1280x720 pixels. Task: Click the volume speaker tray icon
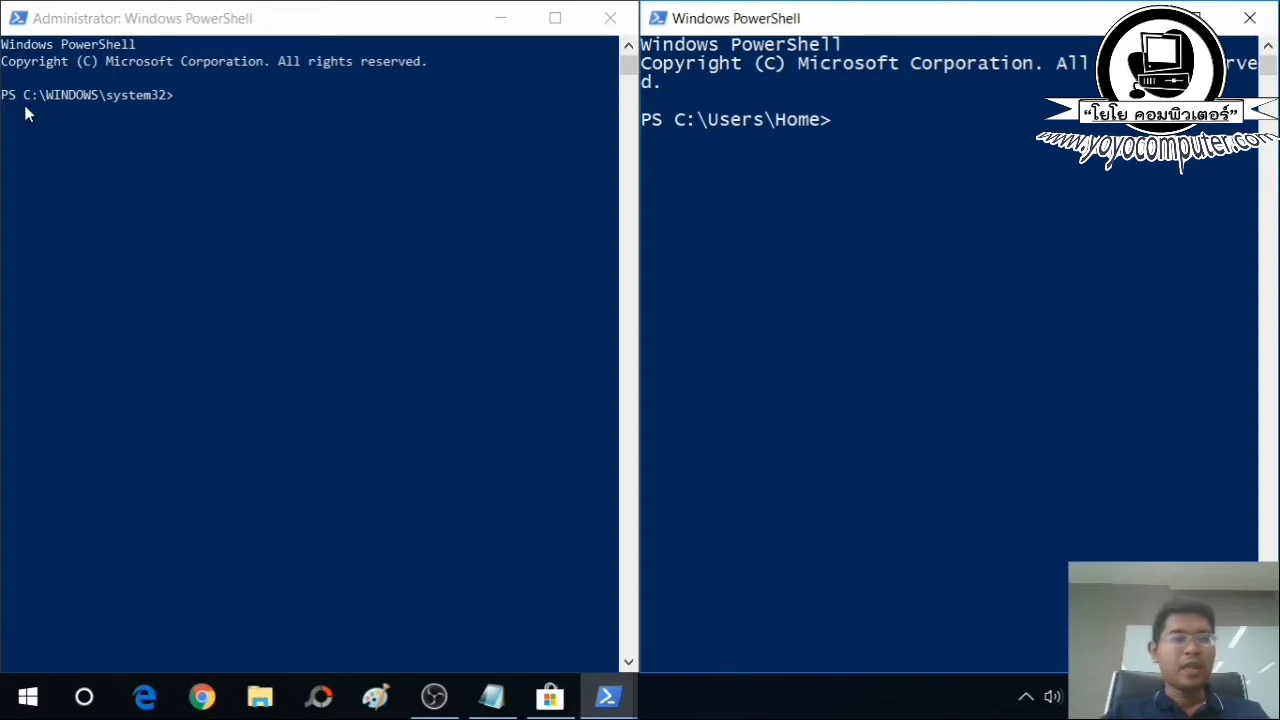tap(1052, 697)
